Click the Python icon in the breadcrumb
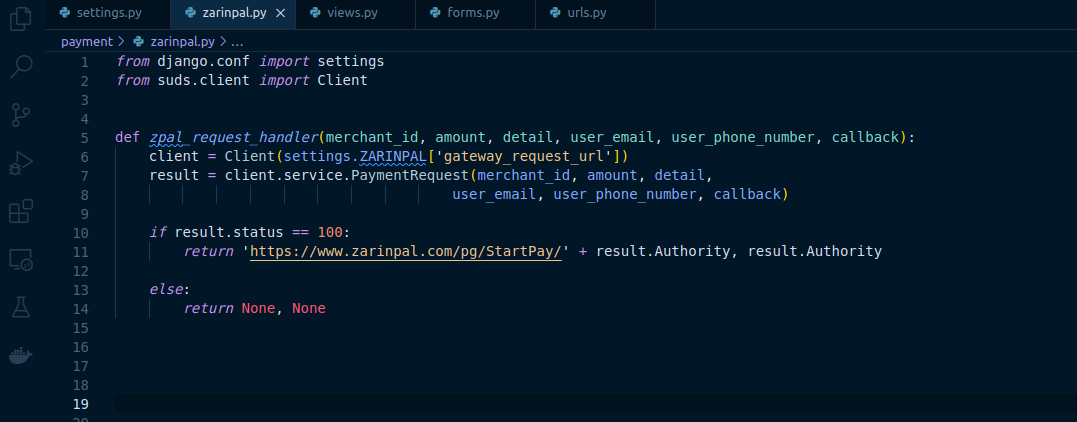Viewport: 1077px width, 422px height. pos(139,41)
